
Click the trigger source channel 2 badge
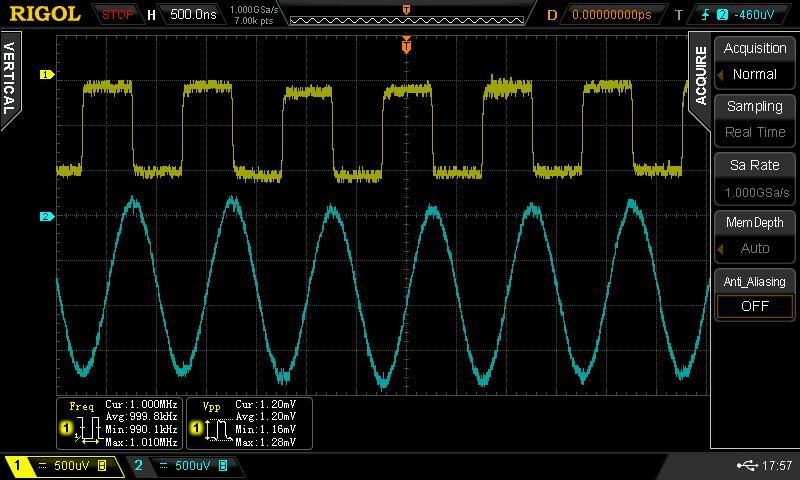722,15
